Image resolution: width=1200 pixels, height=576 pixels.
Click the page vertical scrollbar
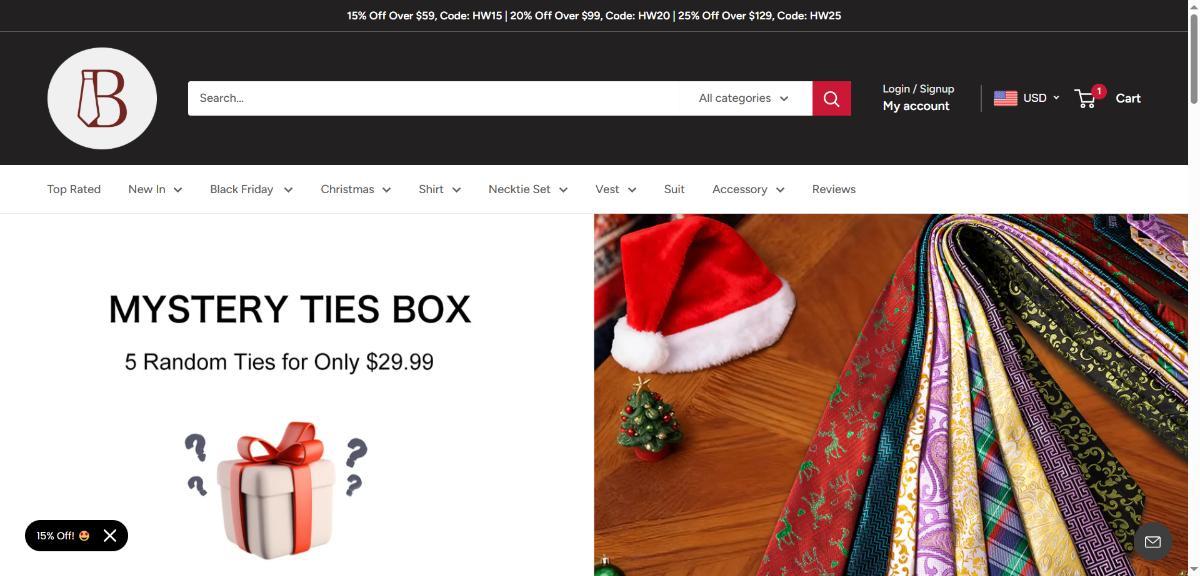tap(1194, 288)
